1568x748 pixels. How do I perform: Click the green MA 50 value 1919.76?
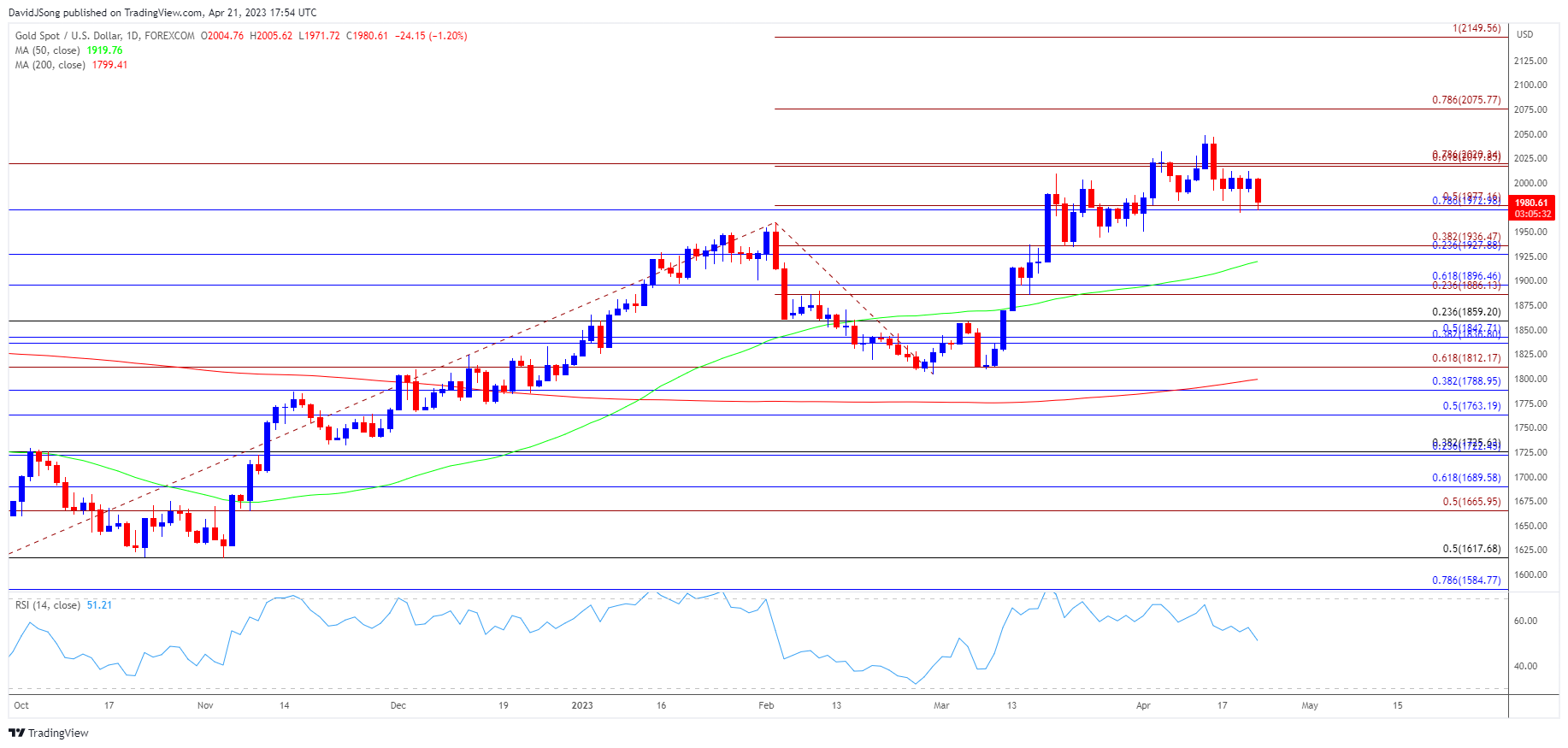coord(105,50)
